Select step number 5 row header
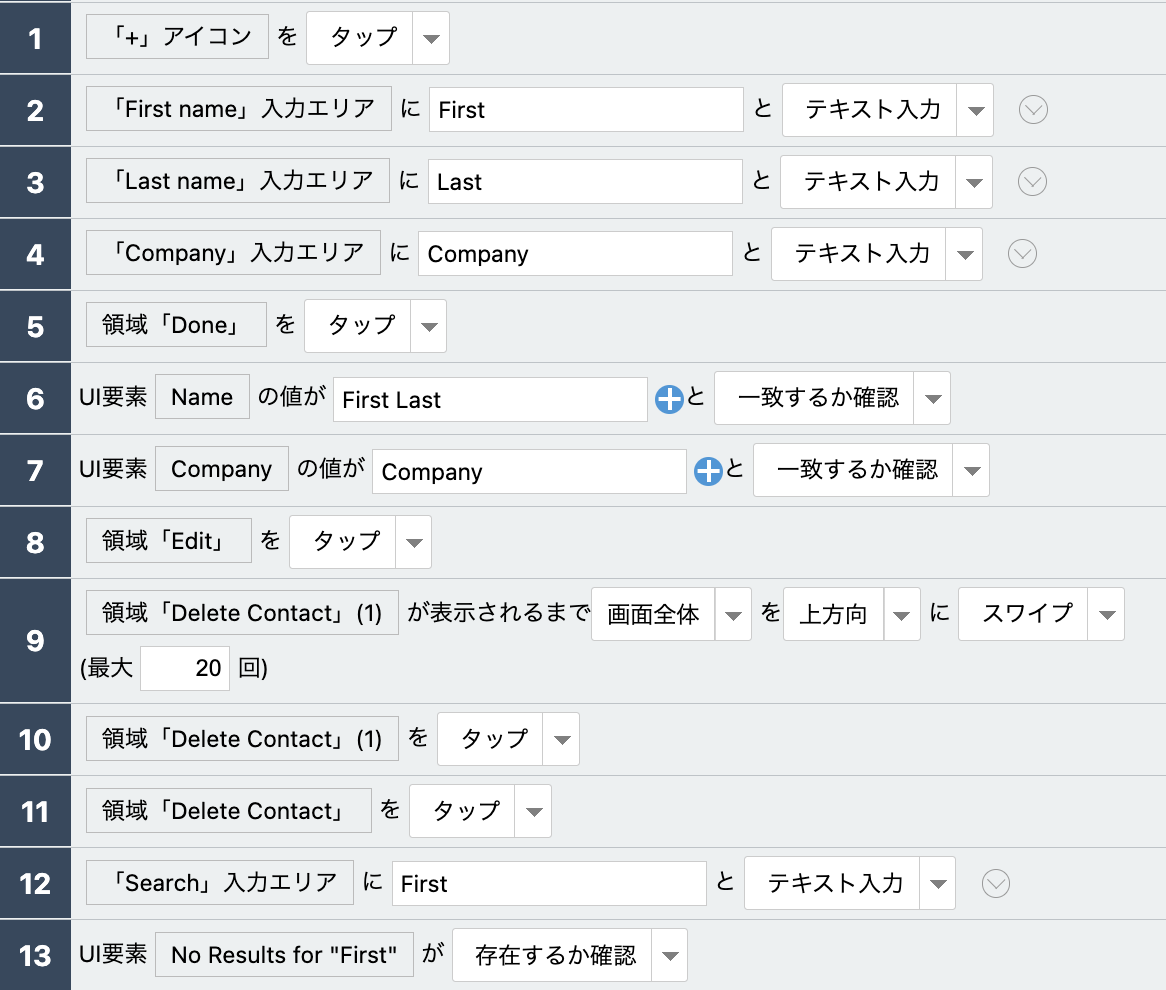Screen dimensions: 1166x990 (35, 326)
